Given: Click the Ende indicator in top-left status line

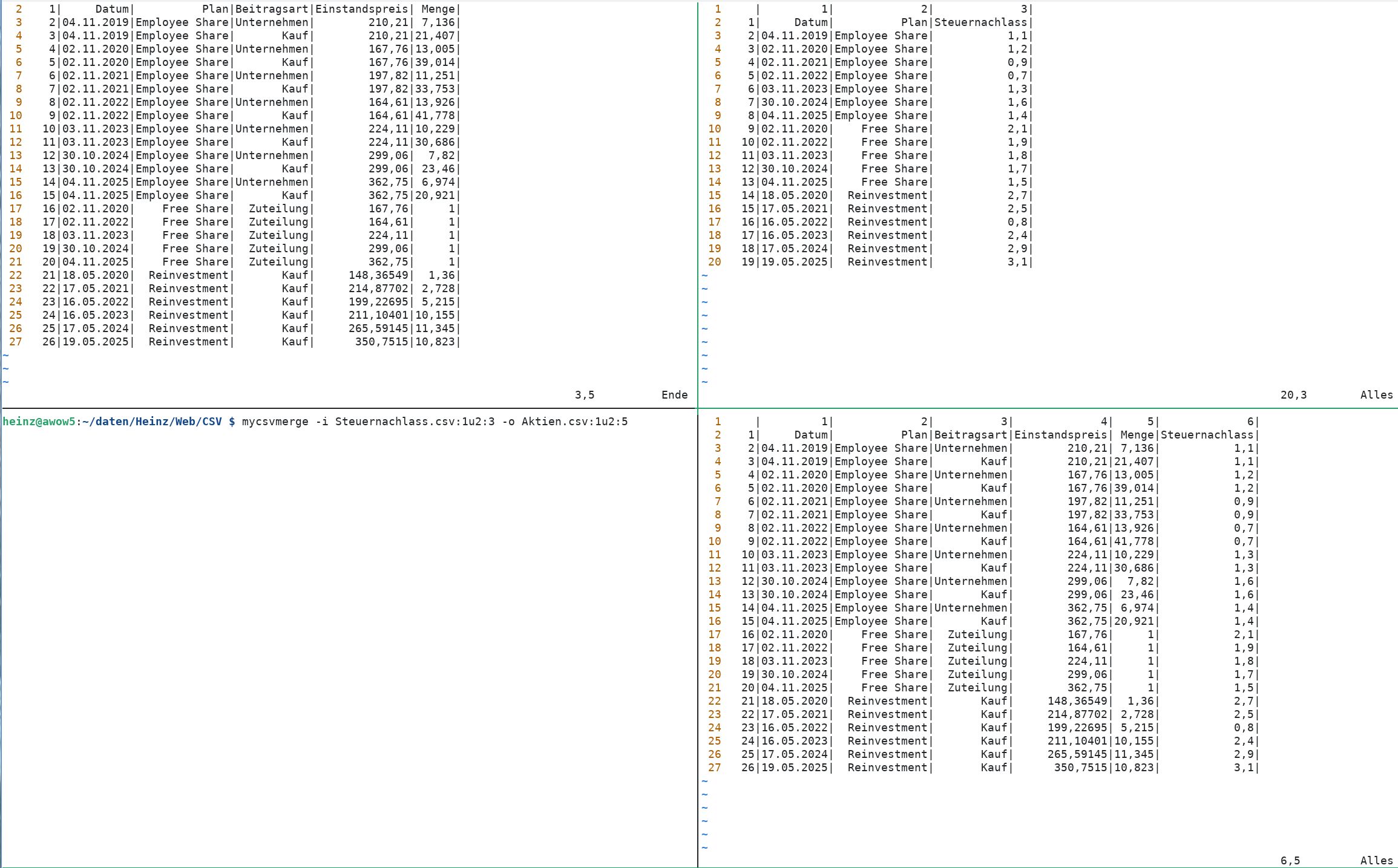Looking at the screenshot, I should 674,395.
